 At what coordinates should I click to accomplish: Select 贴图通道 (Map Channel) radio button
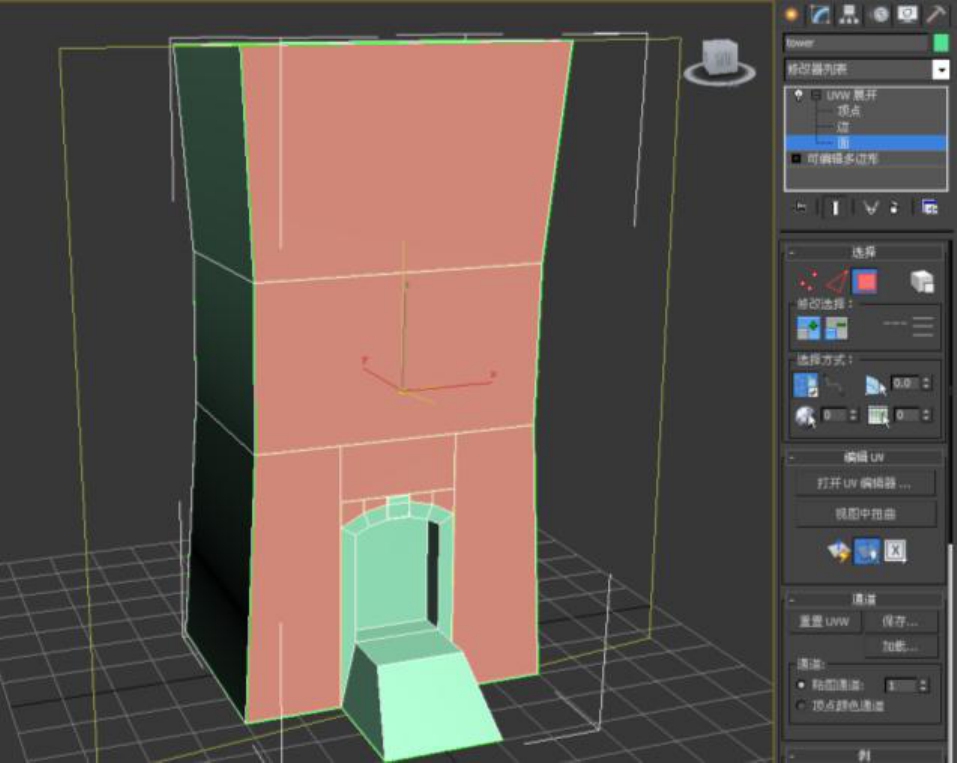[801, 685]
